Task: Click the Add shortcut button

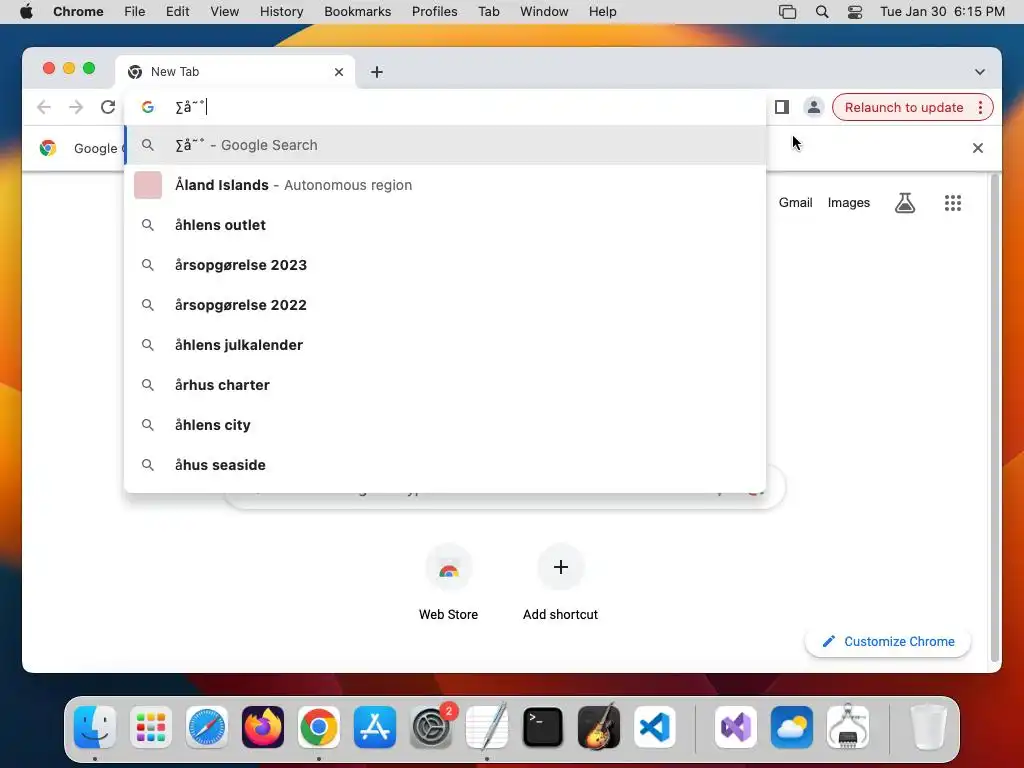Action: [x=560, y=583]
